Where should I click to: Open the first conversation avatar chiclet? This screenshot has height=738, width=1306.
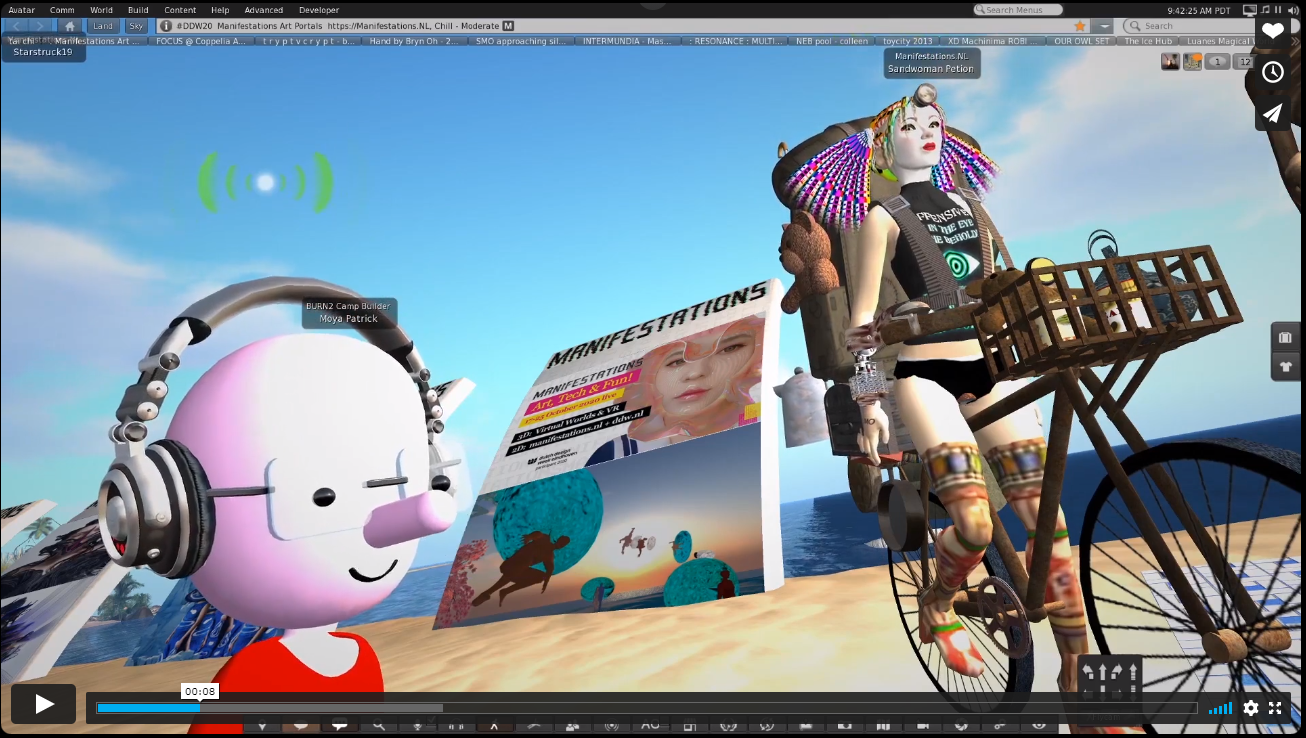1170,62
